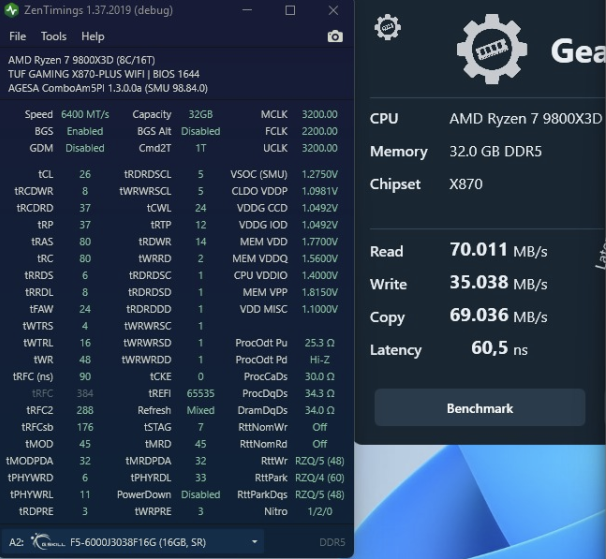Click the Write result 35.038 MB/s
606x559 pixels.
click(498, 283)
